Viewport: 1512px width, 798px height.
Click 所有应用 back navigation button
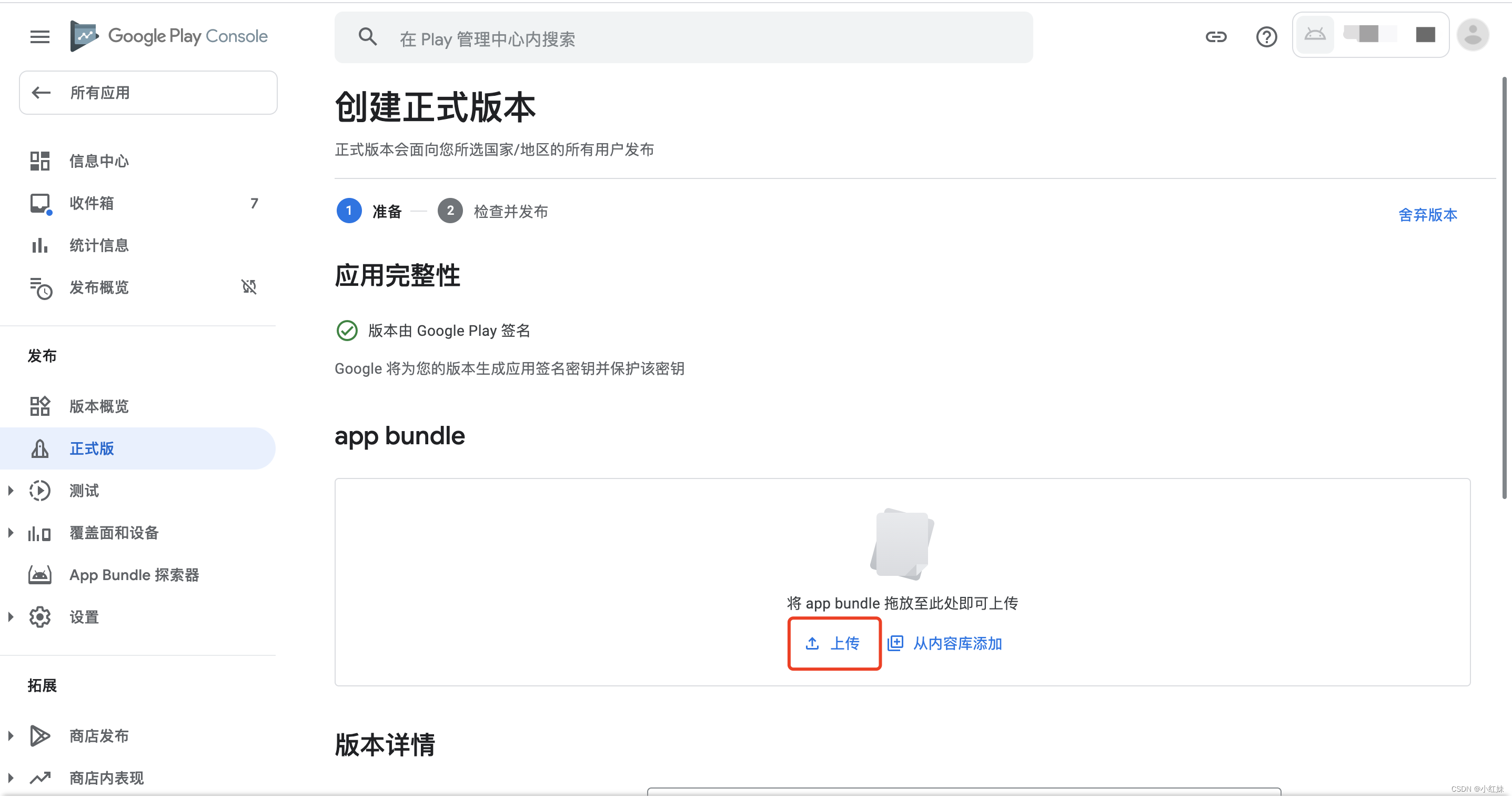pyautogui.click(x=149, y=92)
